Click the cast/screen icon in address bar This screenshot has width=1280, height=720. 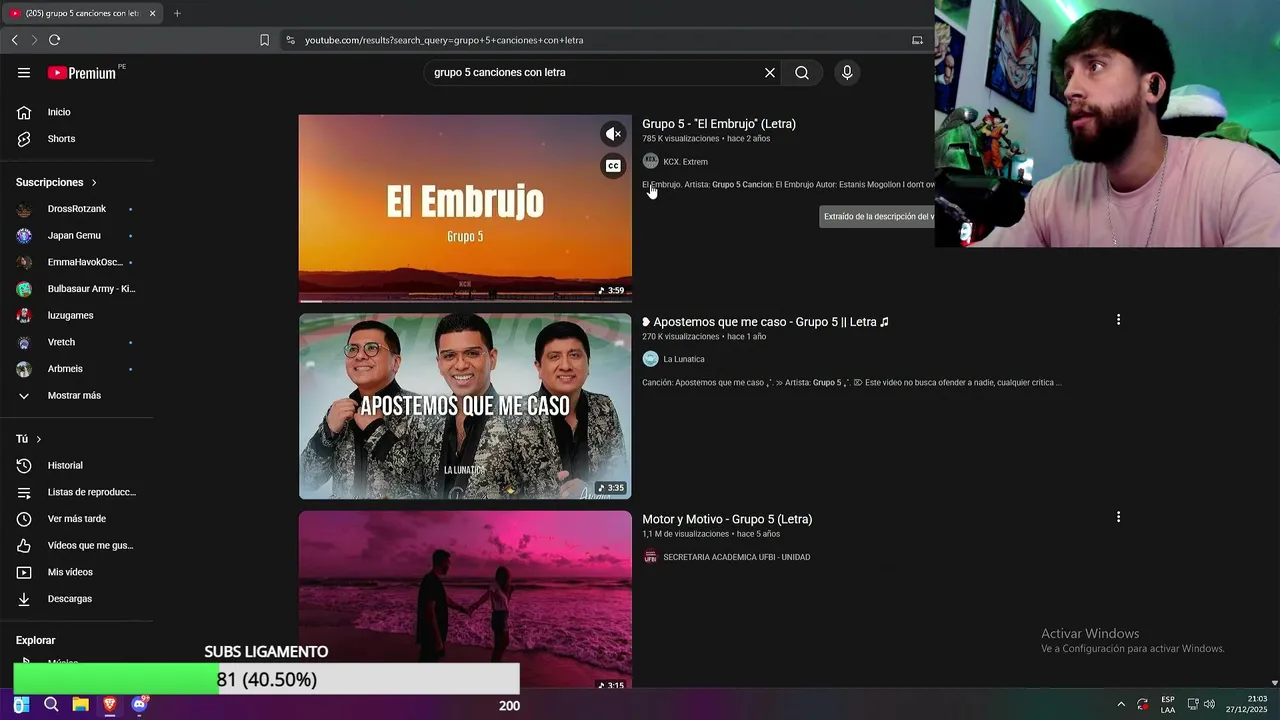(917, 40)
